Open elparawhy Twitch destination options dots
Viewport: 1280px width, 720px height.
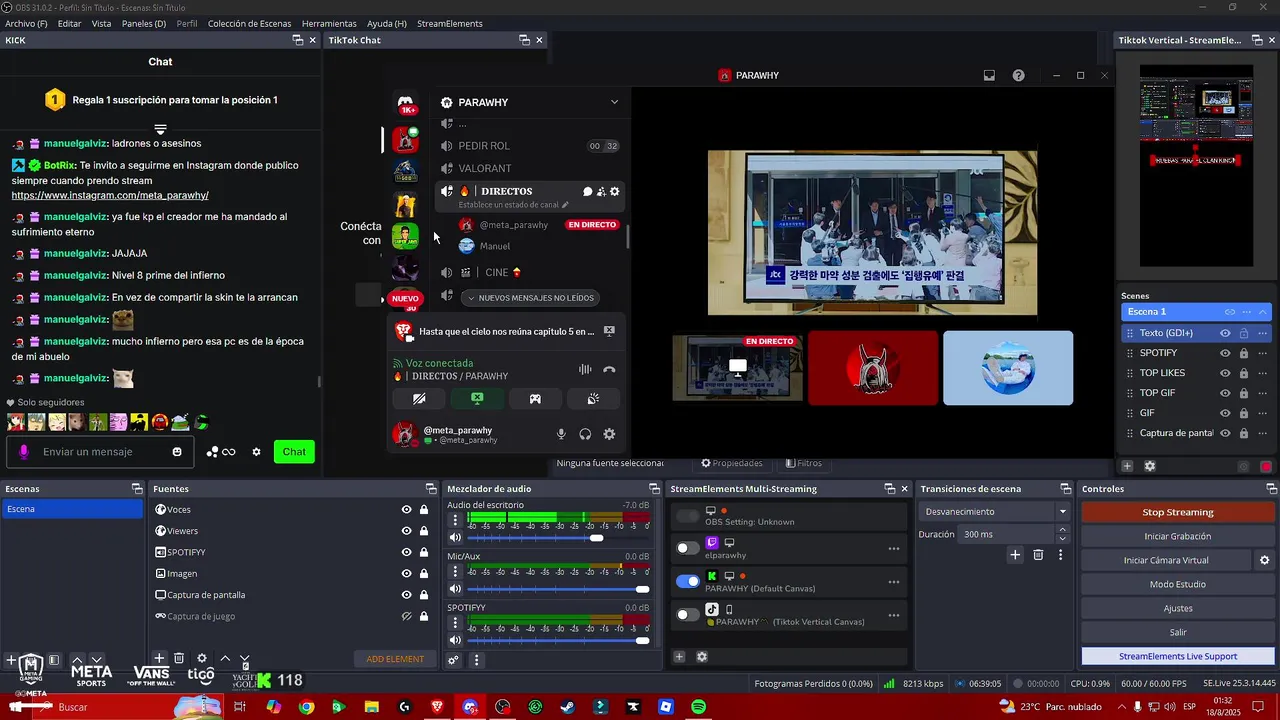coord(894,548)
